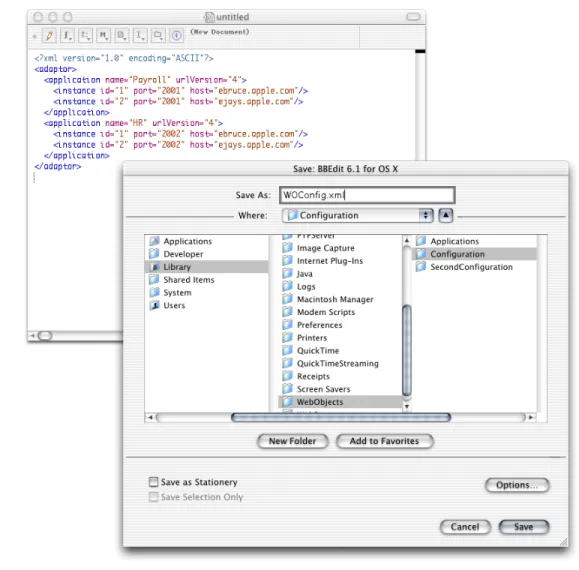Viewport: 579px width, 570px height.
Task: Select the Shared Items folder
Action: pos(207,280)
